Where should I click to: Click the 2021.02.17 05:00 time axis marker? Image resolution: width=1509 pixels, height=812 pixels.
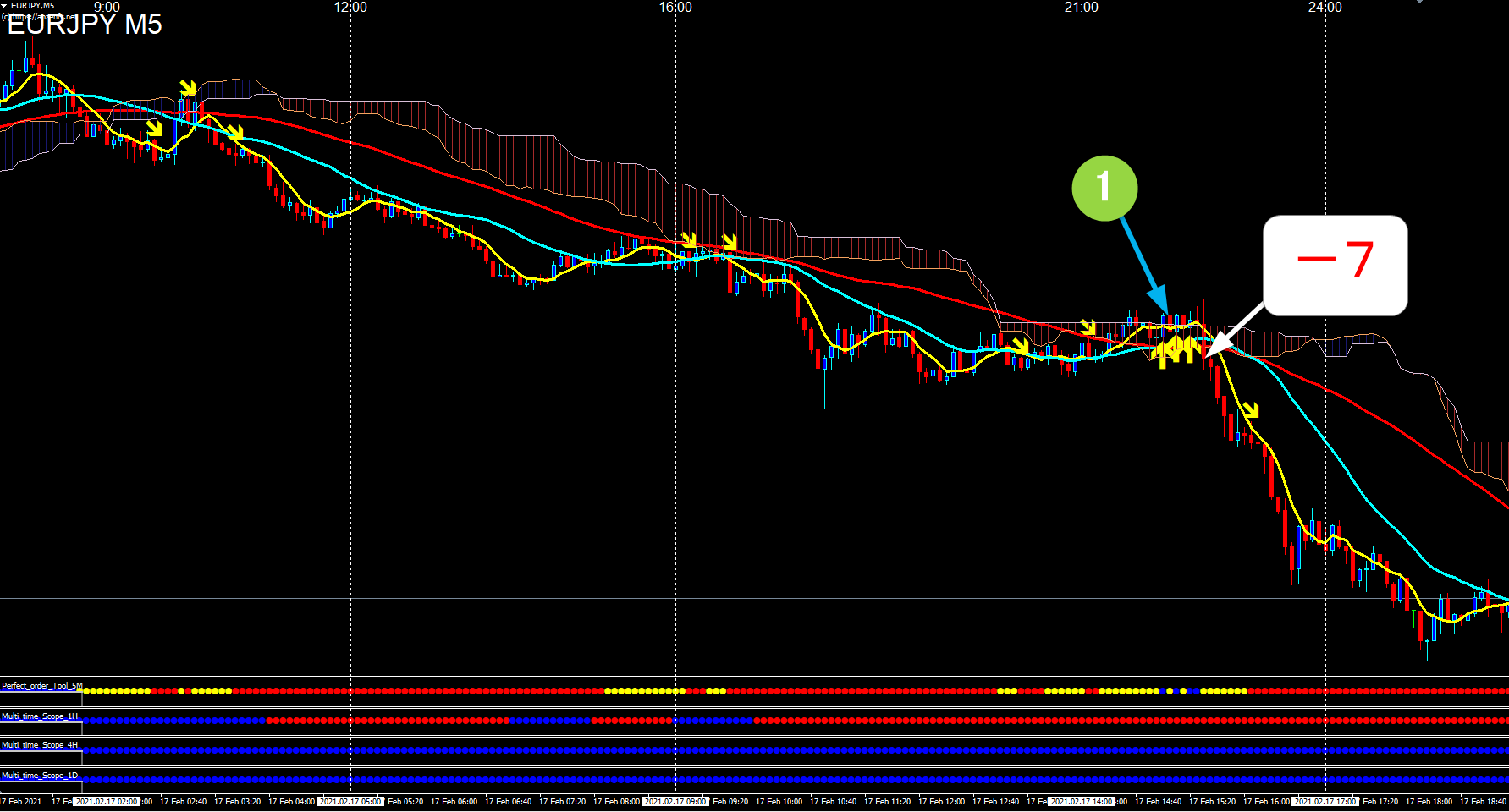350,801
